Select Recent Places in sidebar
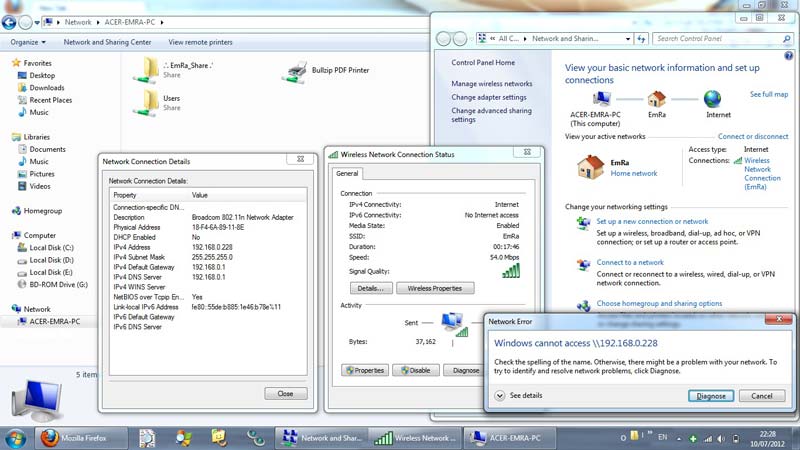 50,100
